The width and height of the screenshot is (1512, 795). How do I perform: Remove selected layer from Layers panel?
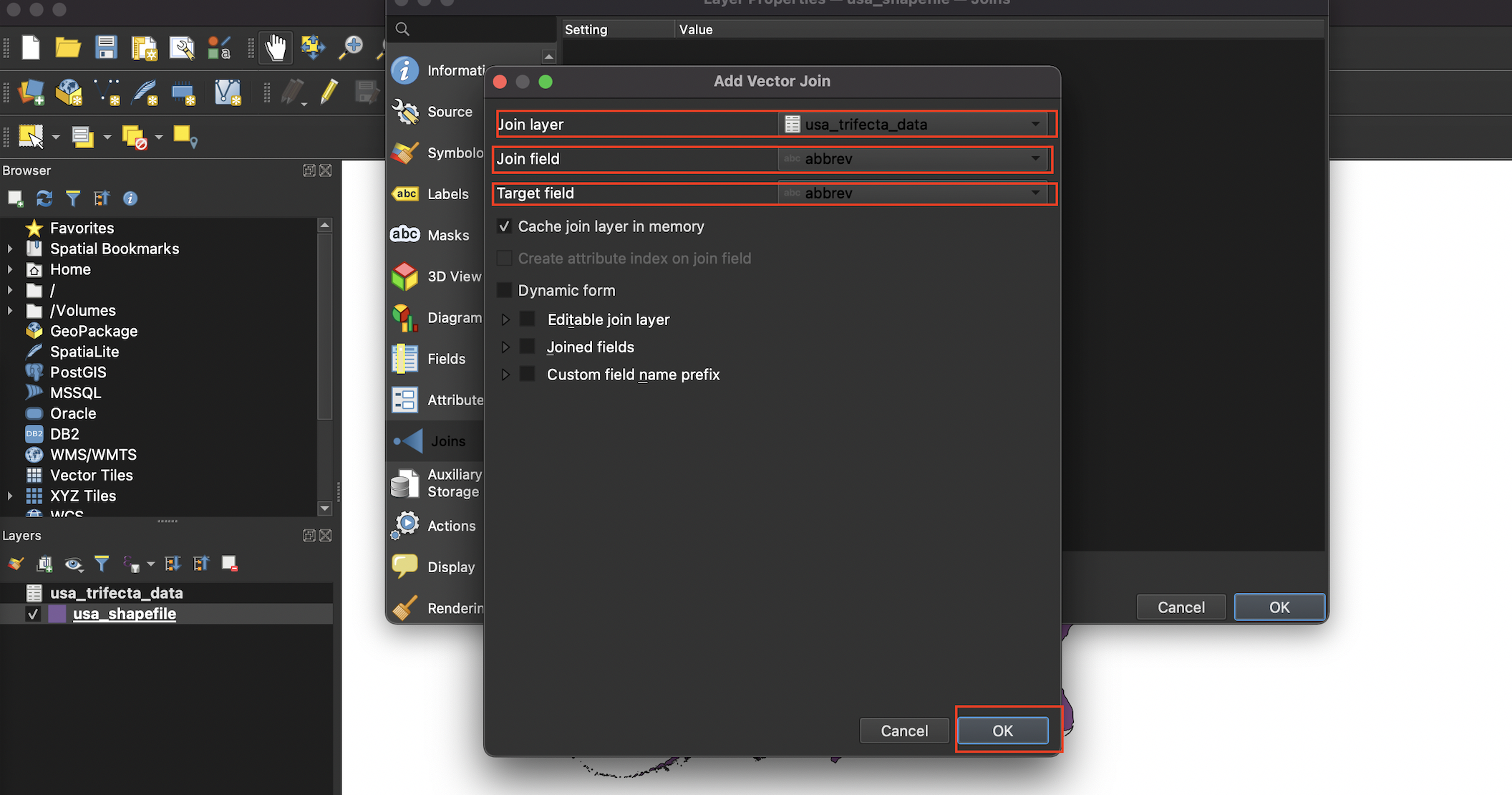point(229,564)
